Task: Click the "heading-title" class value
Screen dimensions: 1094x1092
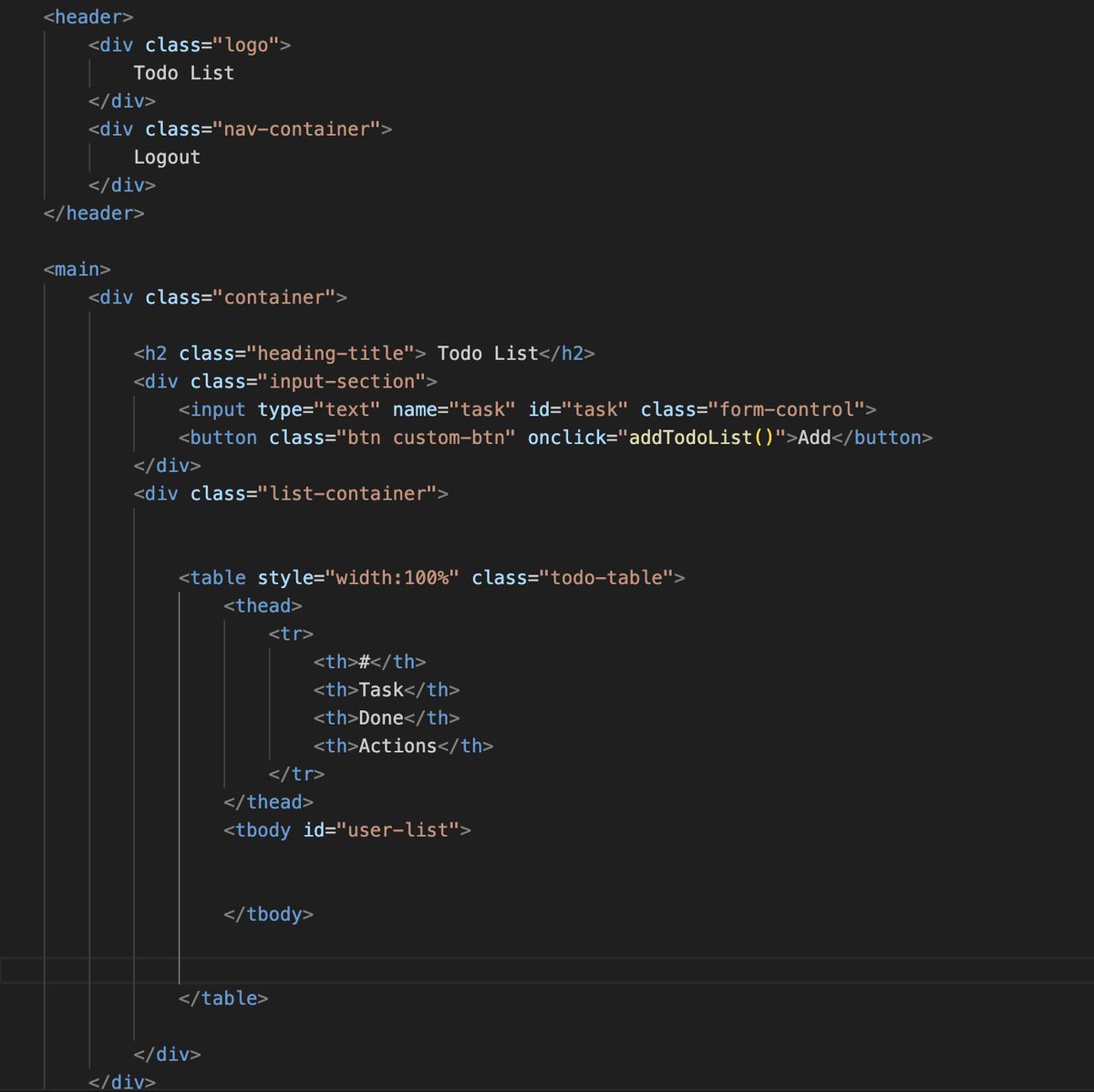Action: pos(330,353)
